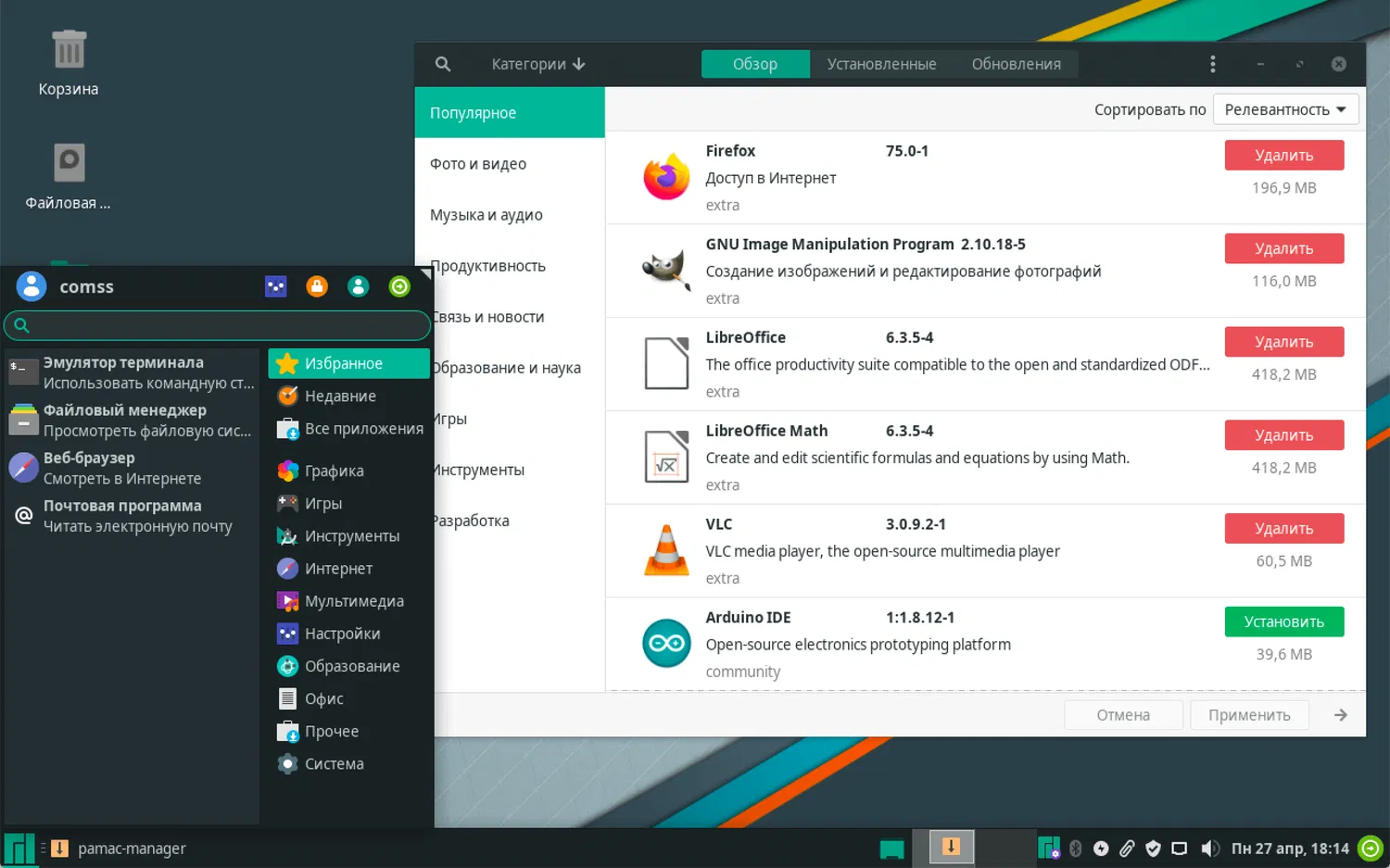Open settings manager icon in the menu header
This screenshot has width=1390, height=868.
[276, 286]
